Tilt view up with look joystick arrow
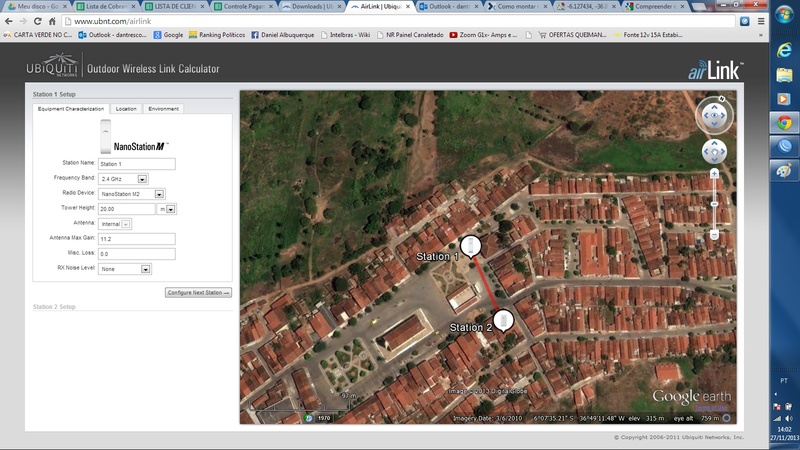The height and width of the screenshot is (450, 800). 714,107
